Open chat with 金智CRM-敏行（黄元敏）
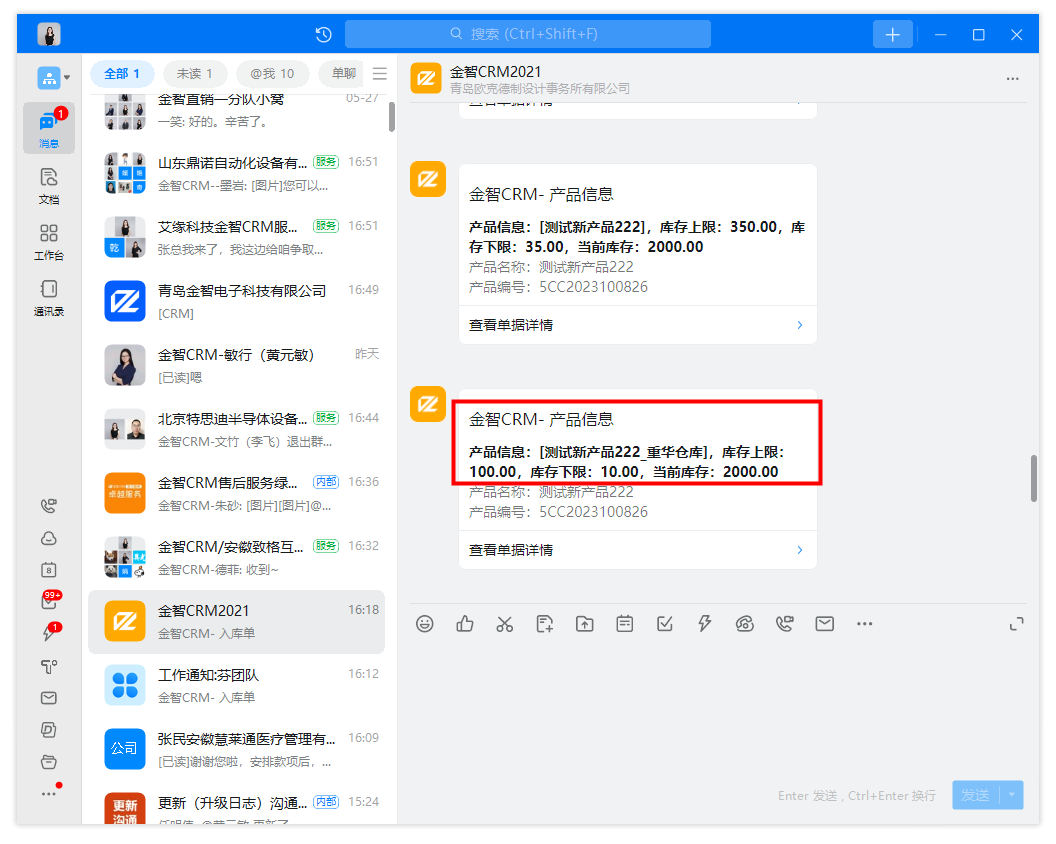Viewport: 1056px width, 844px height. pos(236,365)
